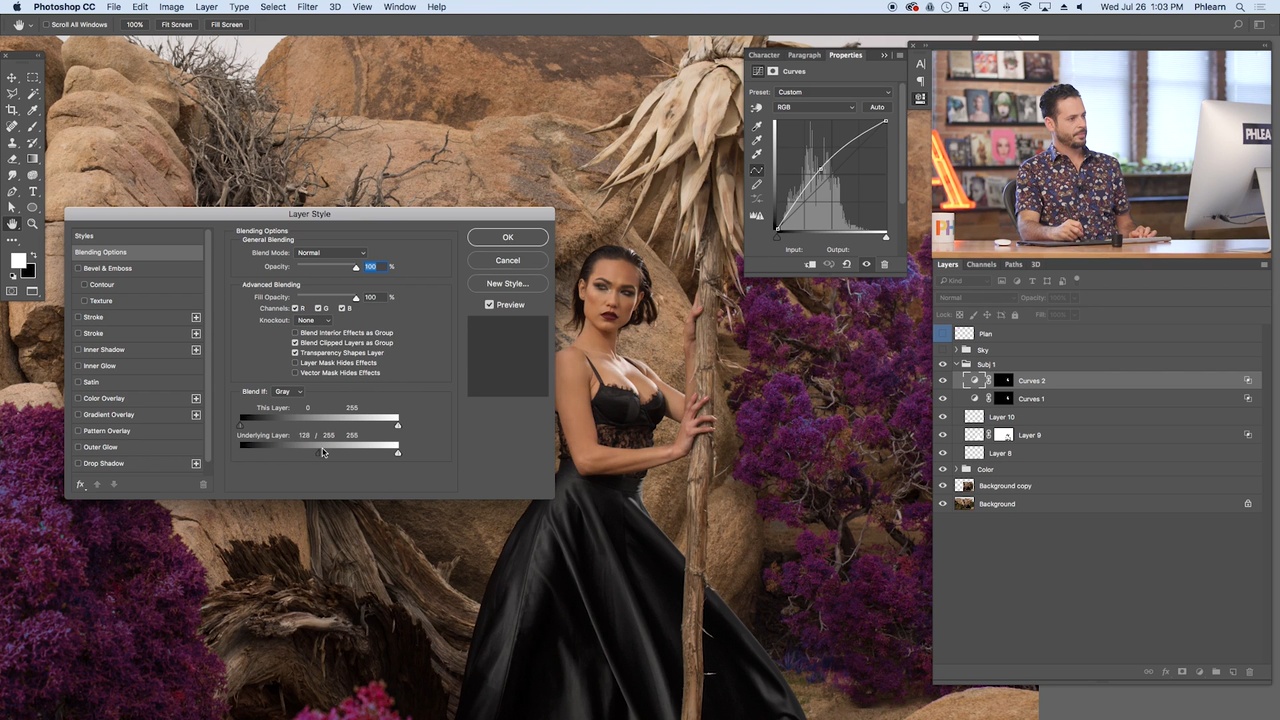Toggle Curves adjustment visibility in Properties

866,264
